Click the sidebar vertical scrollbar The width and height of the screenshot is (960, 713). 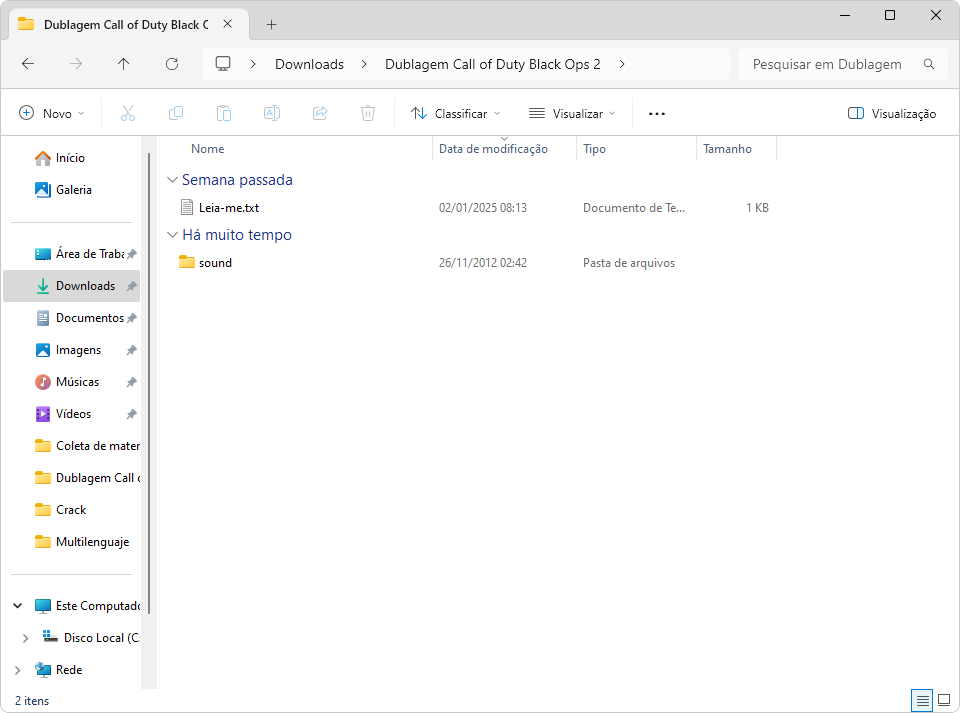[x=149, y=383]
